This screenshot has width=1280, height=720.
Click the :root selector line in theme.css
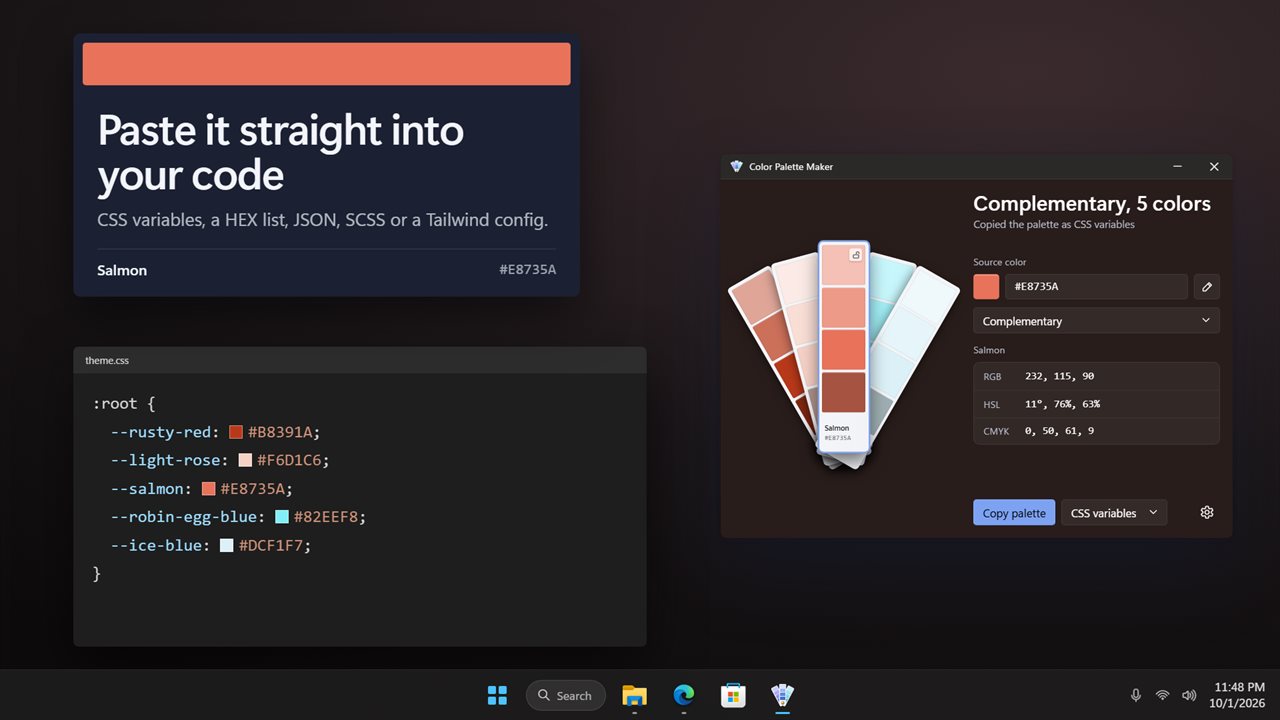pyautogui.click(x=124, y=404)
